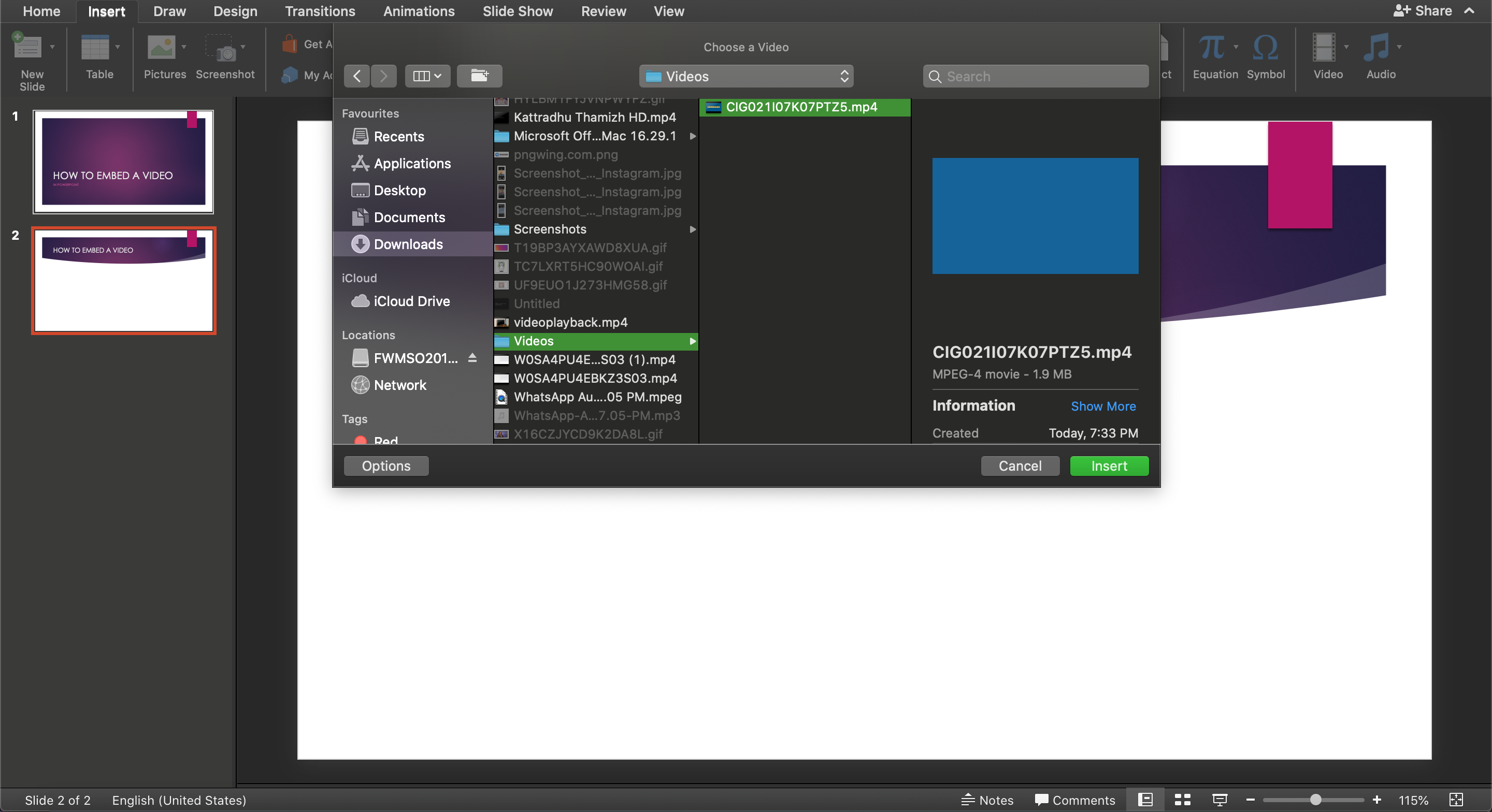Expand the Screenshots folder arrow

(x=692, y=229)
